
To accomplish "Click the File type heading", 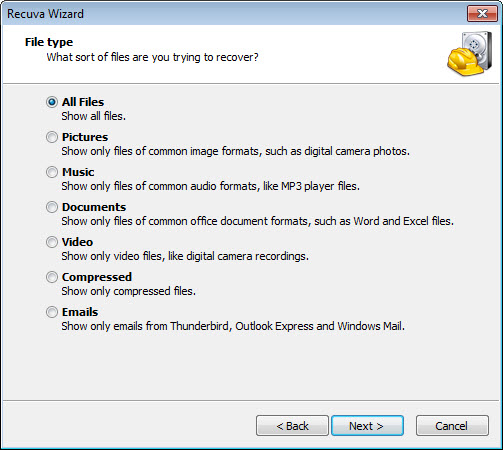I will [49, 42].
